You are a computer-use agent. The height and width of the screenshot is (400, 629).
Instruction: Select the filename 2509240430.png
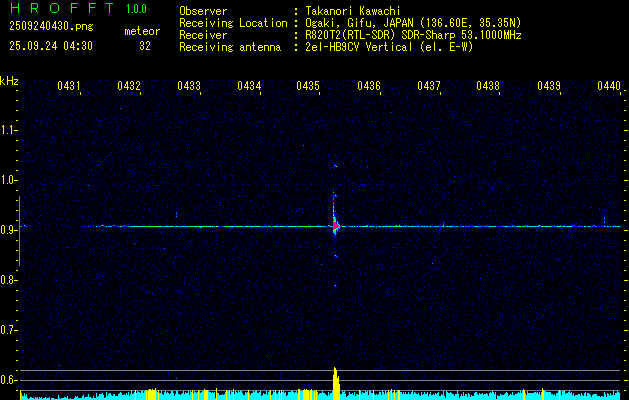click(x=51, y=27)
